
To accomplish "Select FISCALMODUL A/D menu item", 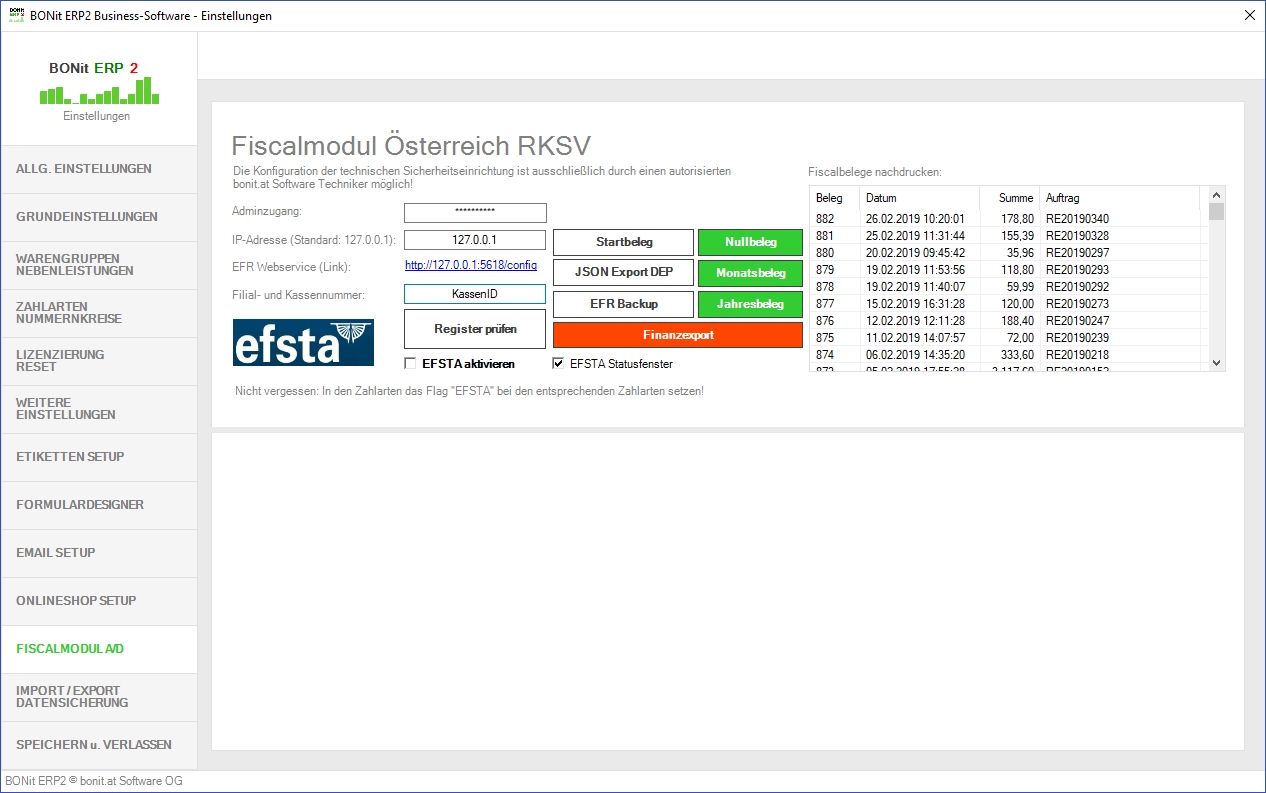I will point(99,649).
